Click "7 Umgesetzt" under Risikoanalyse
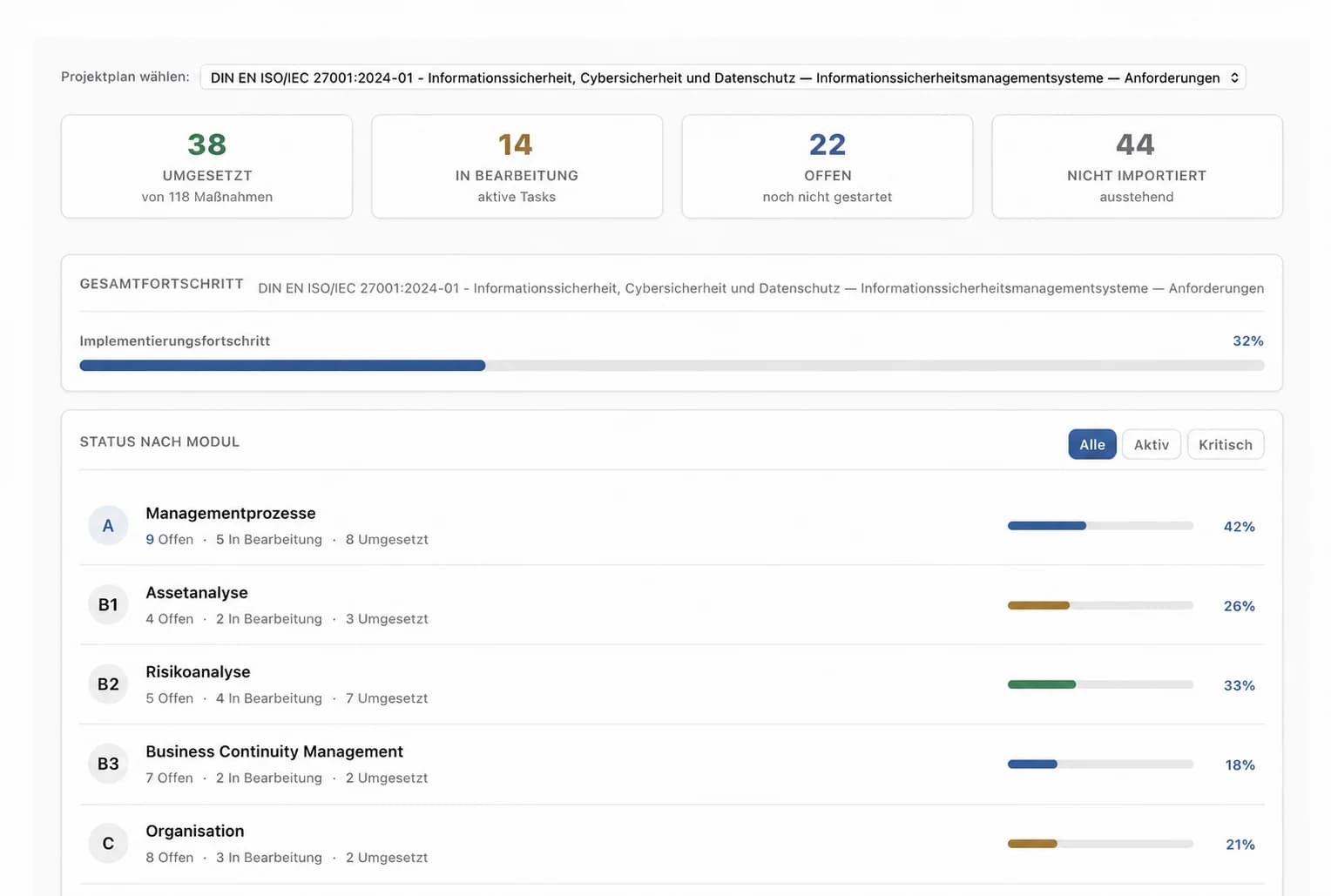This screenshot has width=1331, height=896. click(x=387, y=698)
